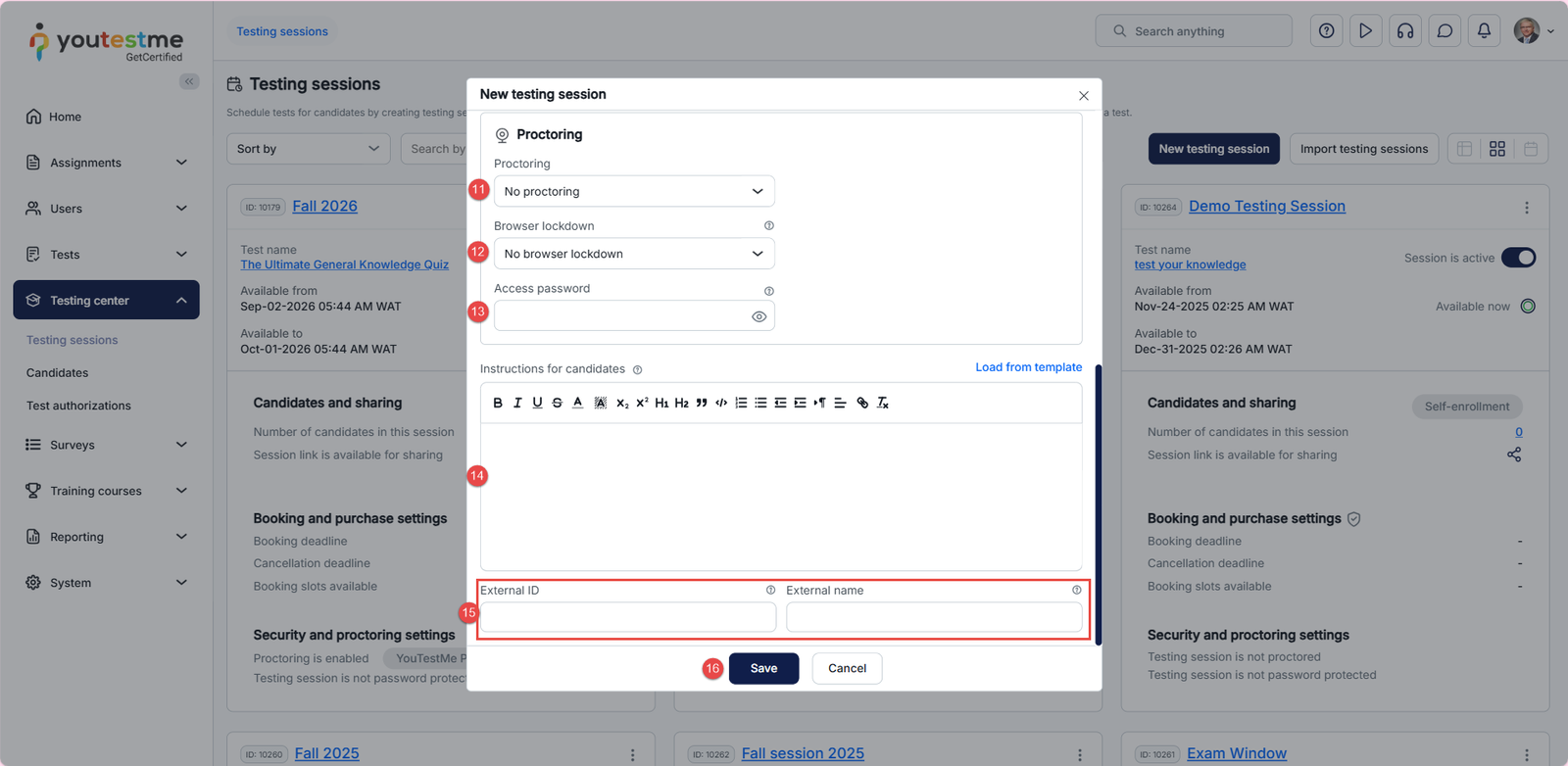The width and height of the screenshot is (1568, 766).
Task: Click the Bold icon in editor toolbar
Action: [x=498, y=403]
